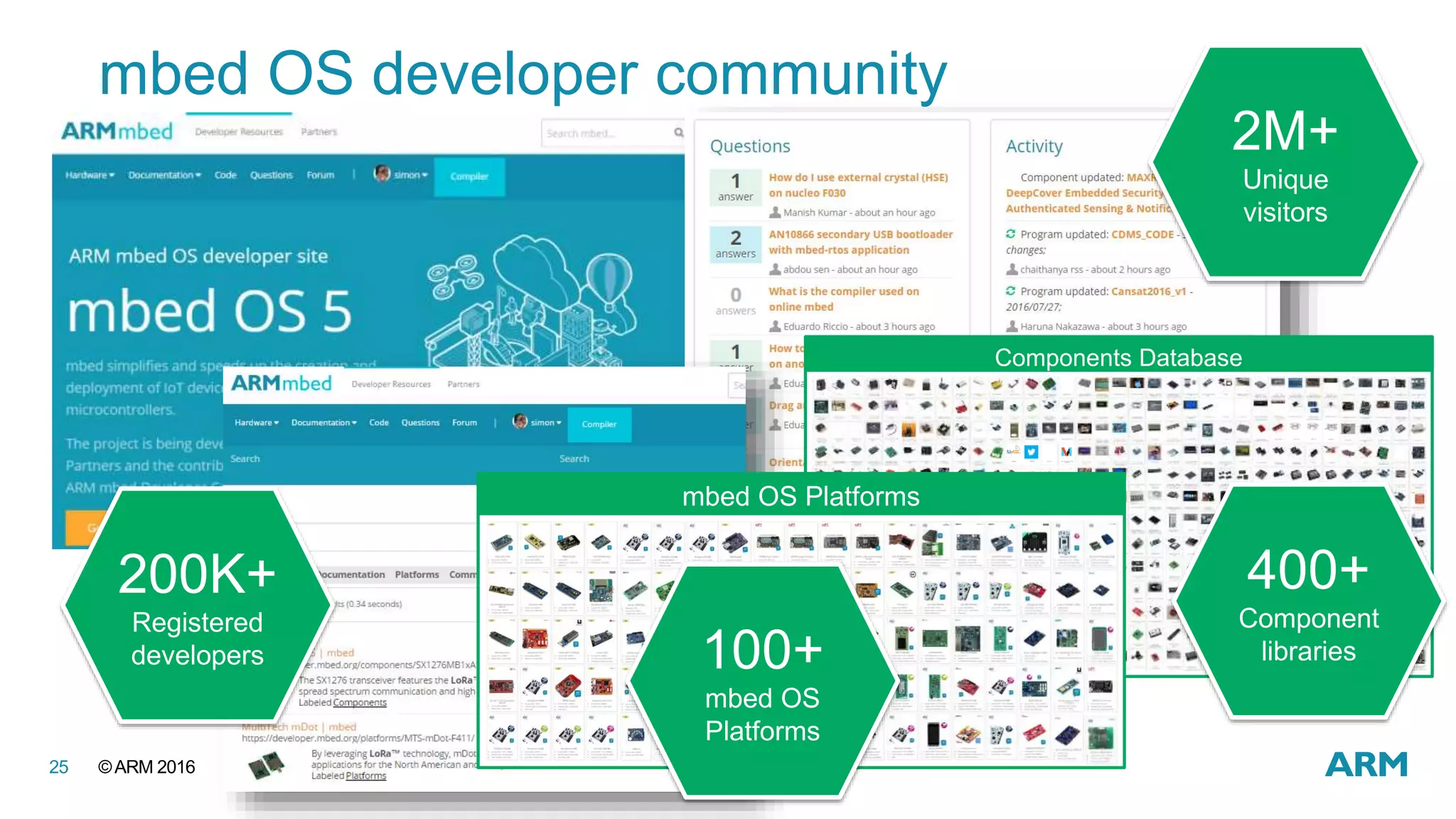Image resolution: width=1456 pixels, height=819 pixels.
Task: Click the 2 answers count box
Action: 736,245
